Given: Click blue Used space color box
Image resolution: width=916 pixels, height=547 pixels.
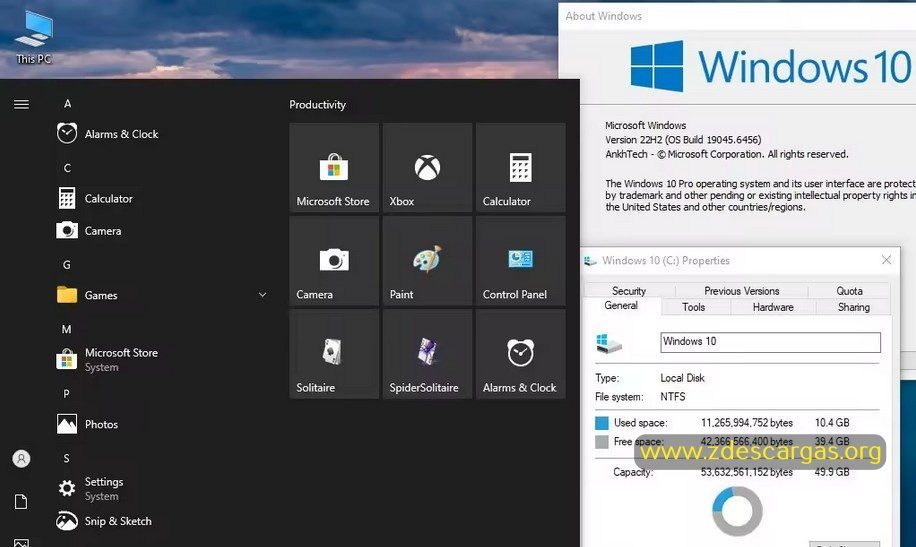Looking at the screenshot, I should pyautogui.click(x=601, y=423).
